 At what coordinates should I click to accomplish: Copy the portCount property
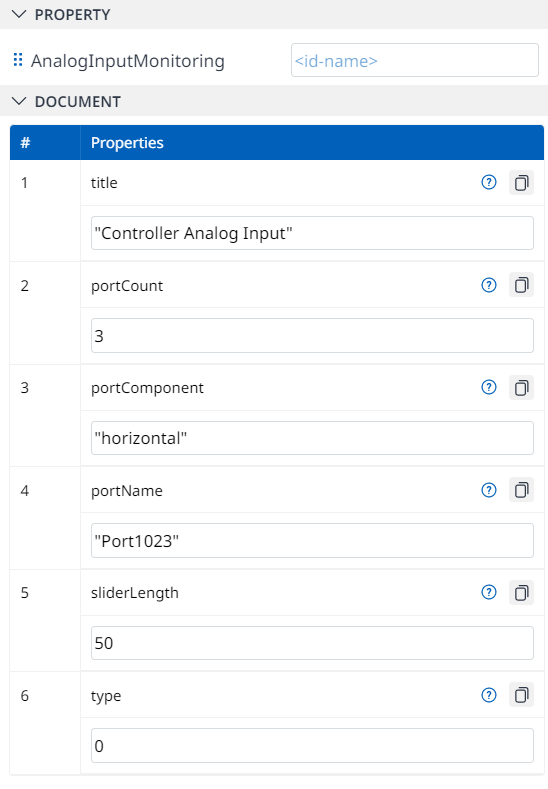coord(521,285)
